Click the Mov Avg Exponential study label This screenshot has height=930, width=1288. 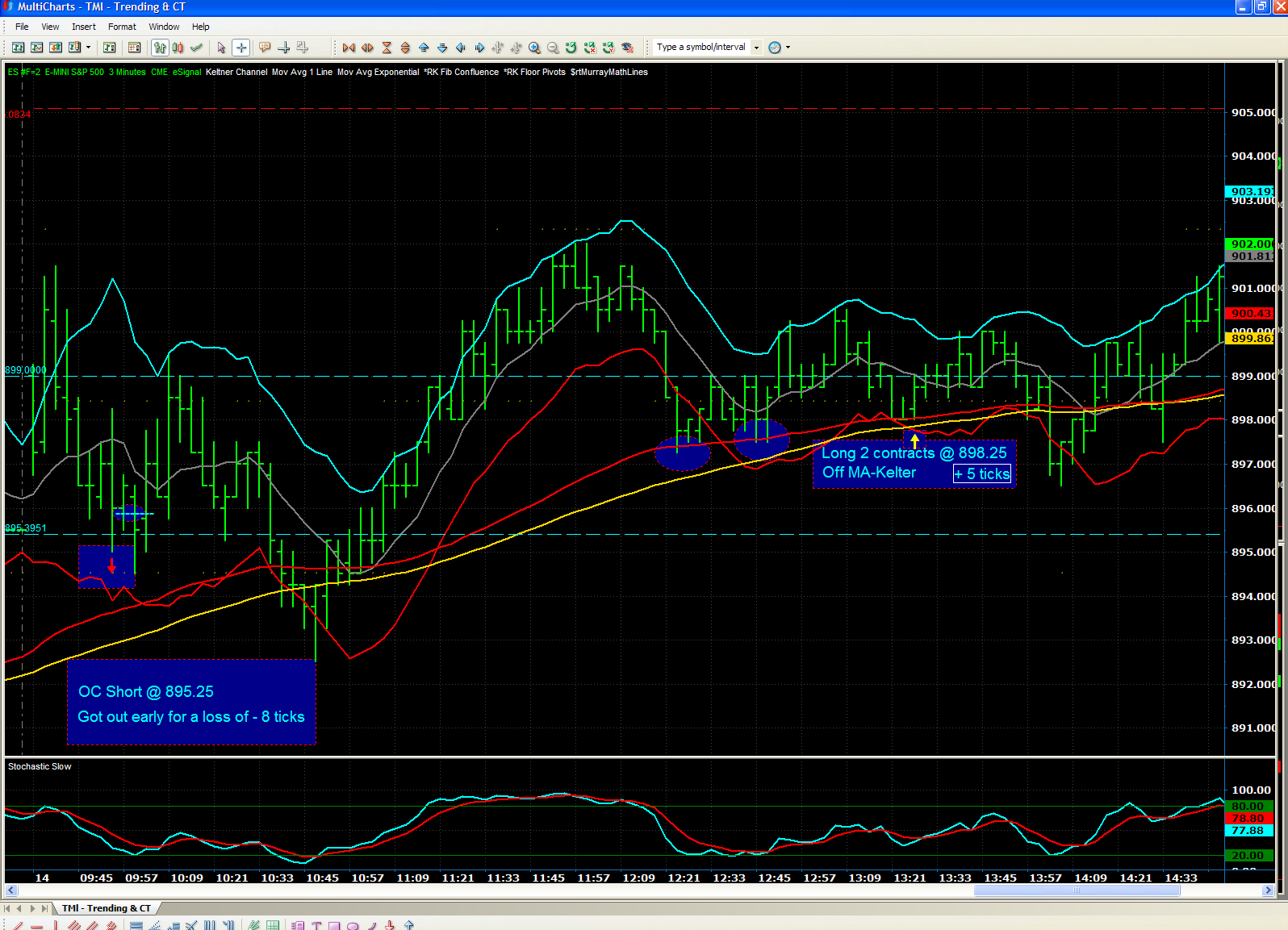378,72
